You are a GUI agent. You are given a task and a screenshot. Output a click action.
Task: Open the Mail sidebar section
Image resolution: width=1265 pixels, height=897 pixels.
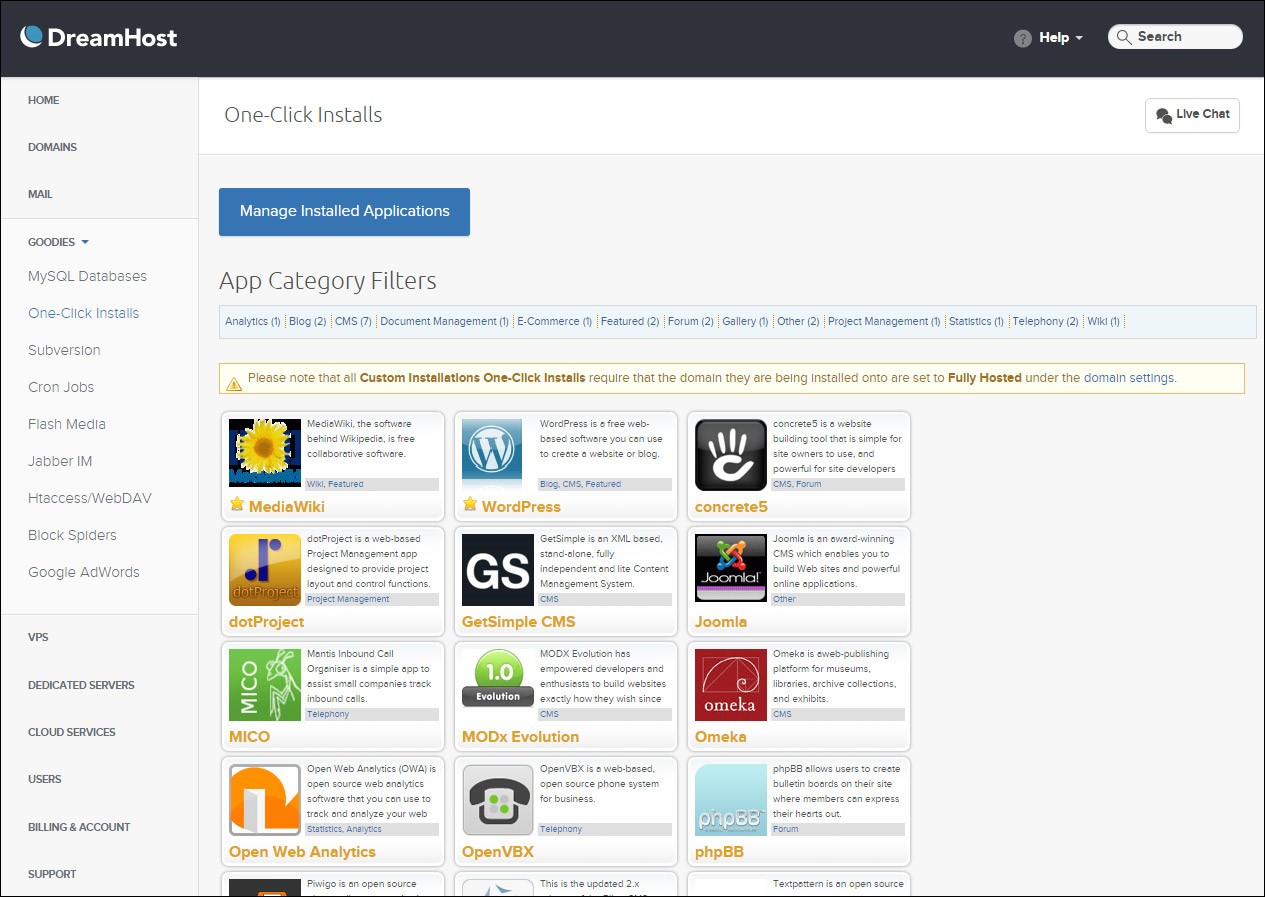40,194
